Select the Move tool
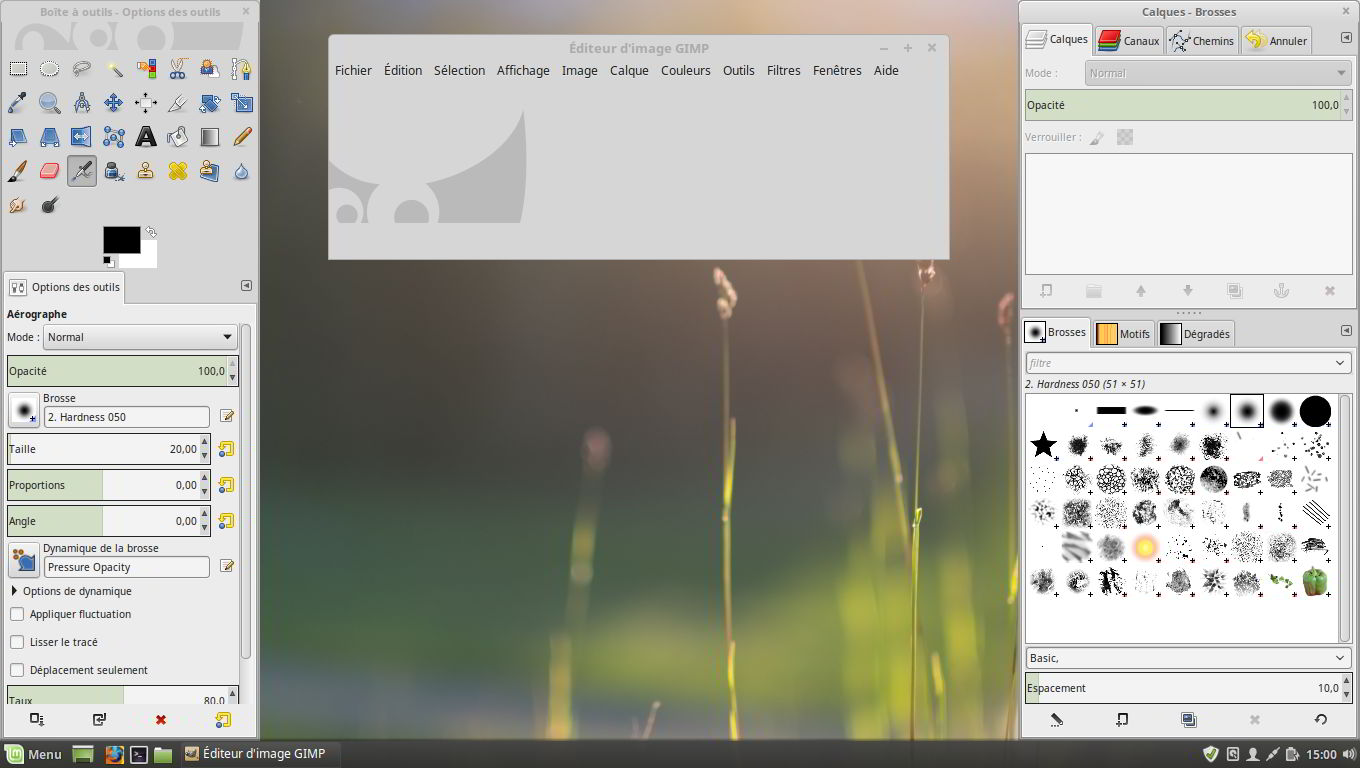Screen dimensions: 1360x768 pos(114,103)
